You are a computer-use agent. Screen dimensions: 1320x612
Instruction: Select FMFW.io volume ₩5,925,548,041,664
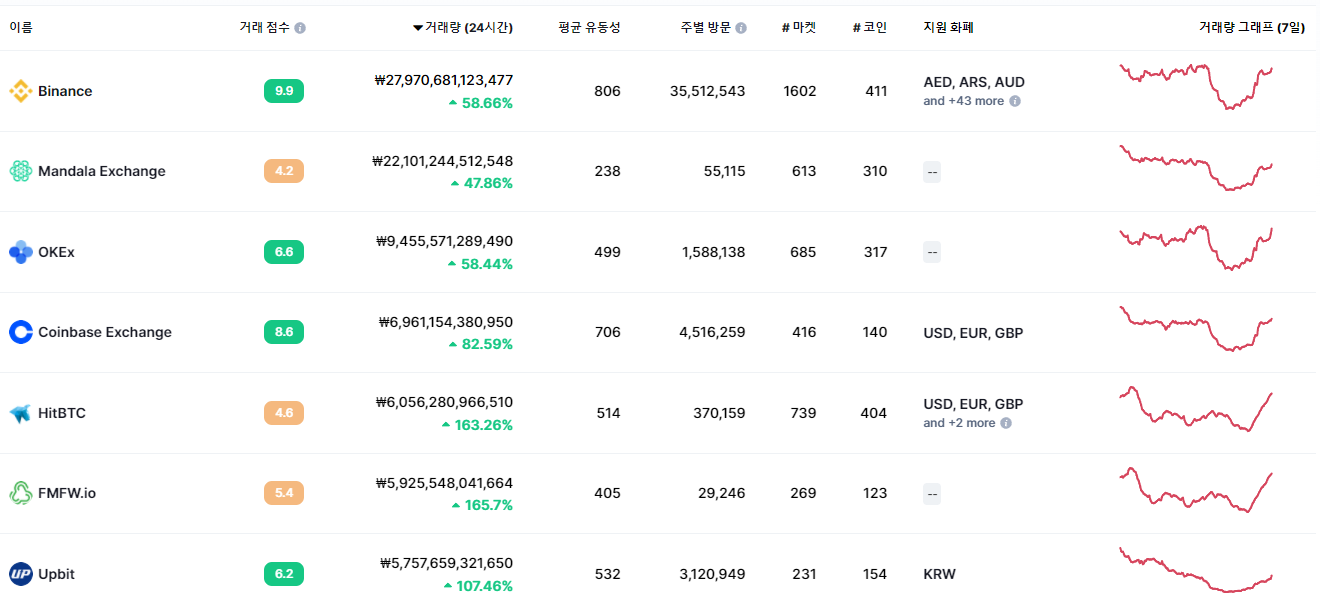pyautogui.click(x=444, y=483)
